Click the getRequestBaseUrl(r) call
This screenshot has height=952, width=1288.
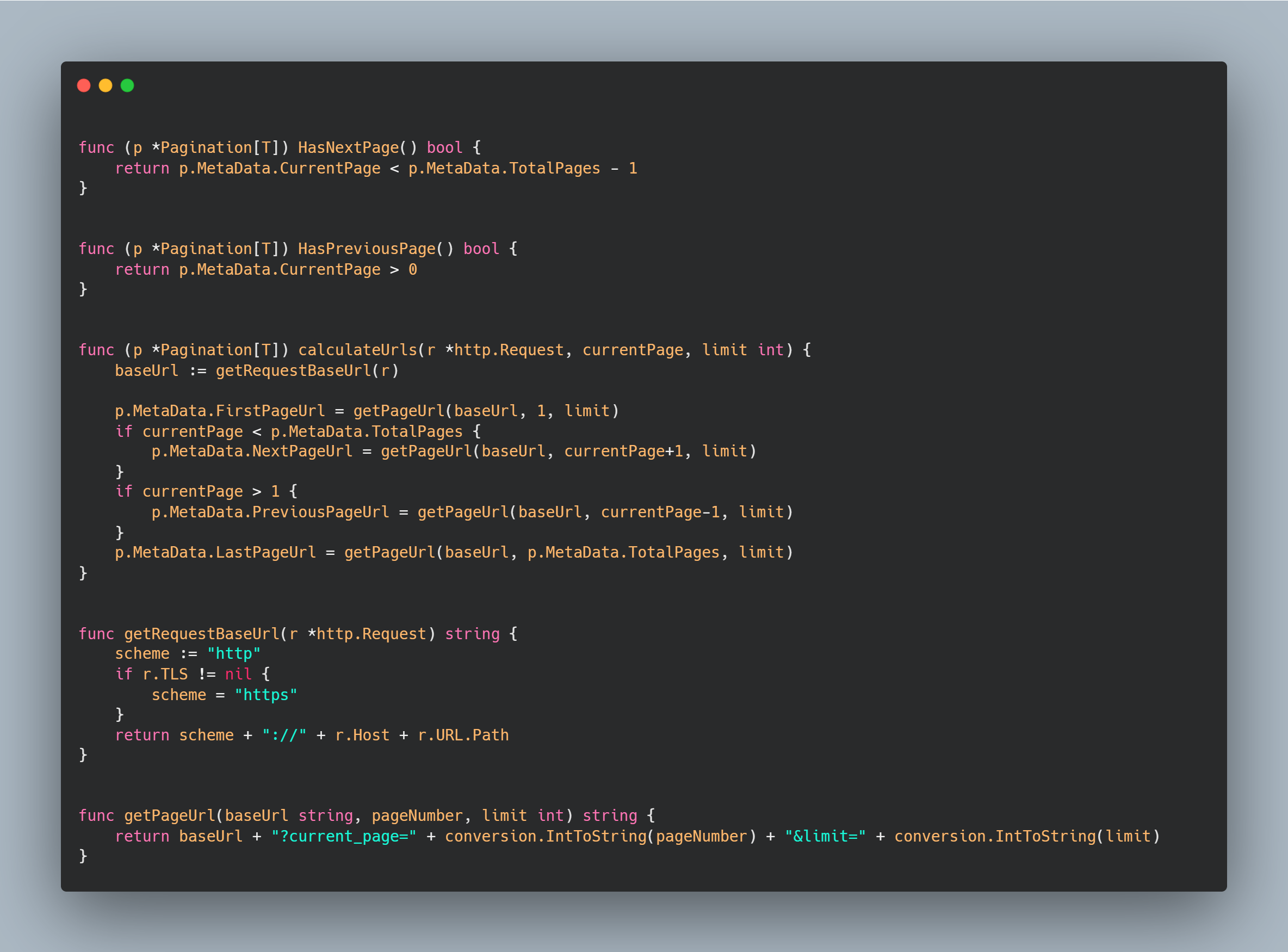(x=307, y=370)
